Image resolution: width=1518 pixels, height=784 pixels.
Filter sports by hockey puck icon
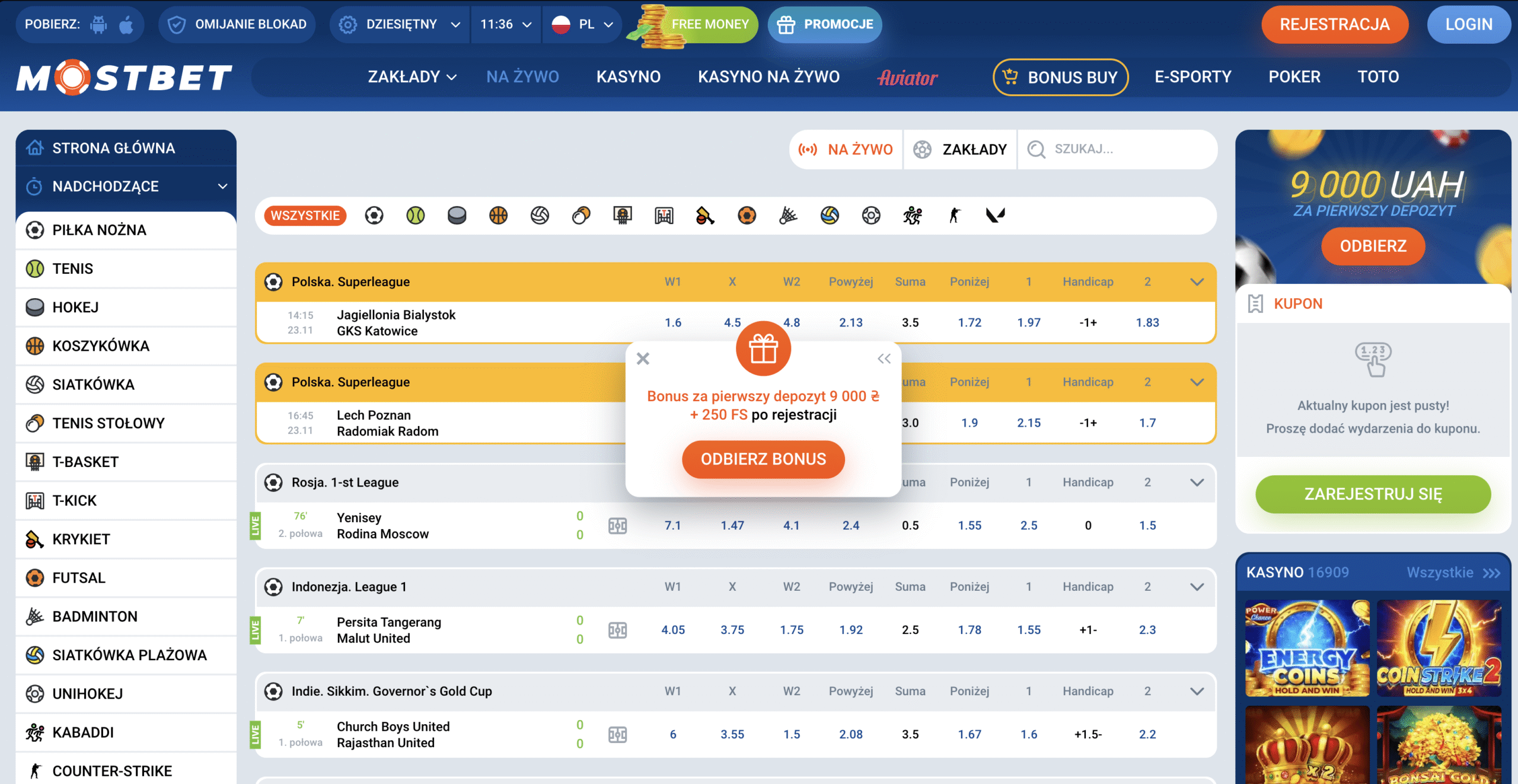[457, 215]
